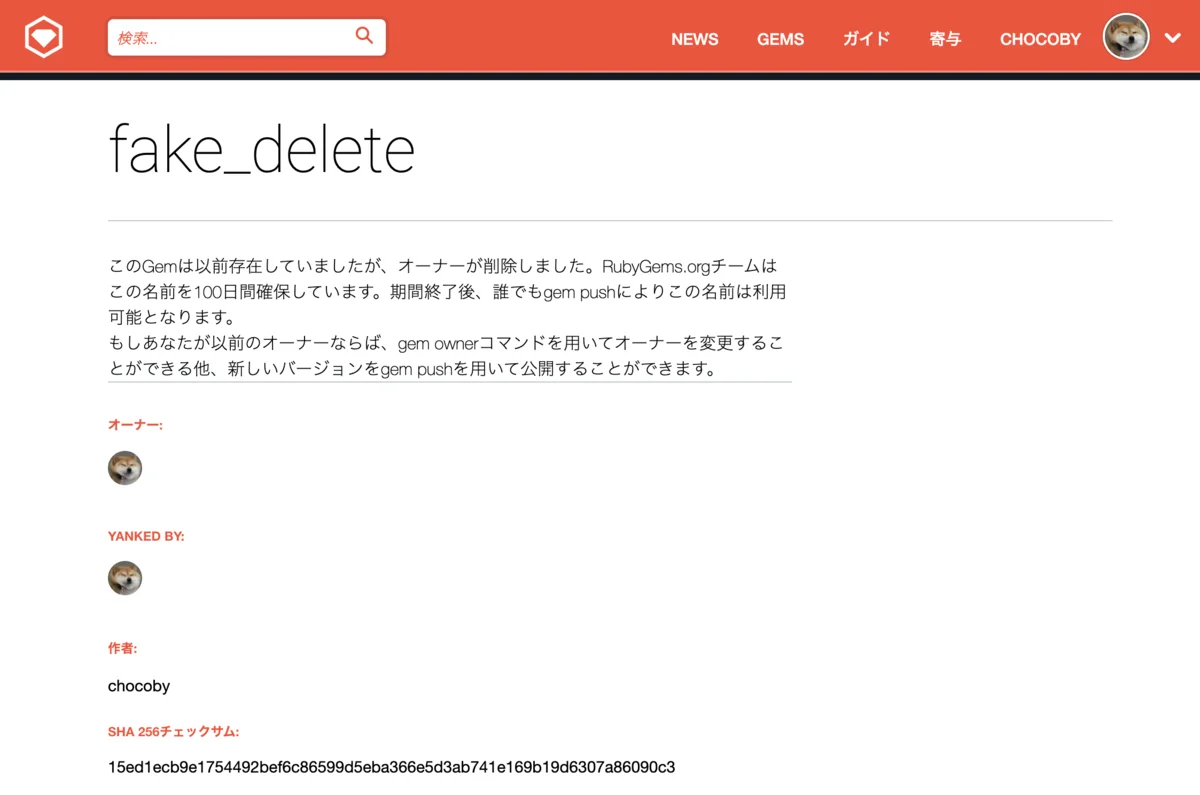Click the オーナー section label

click(x=135, y=425)
